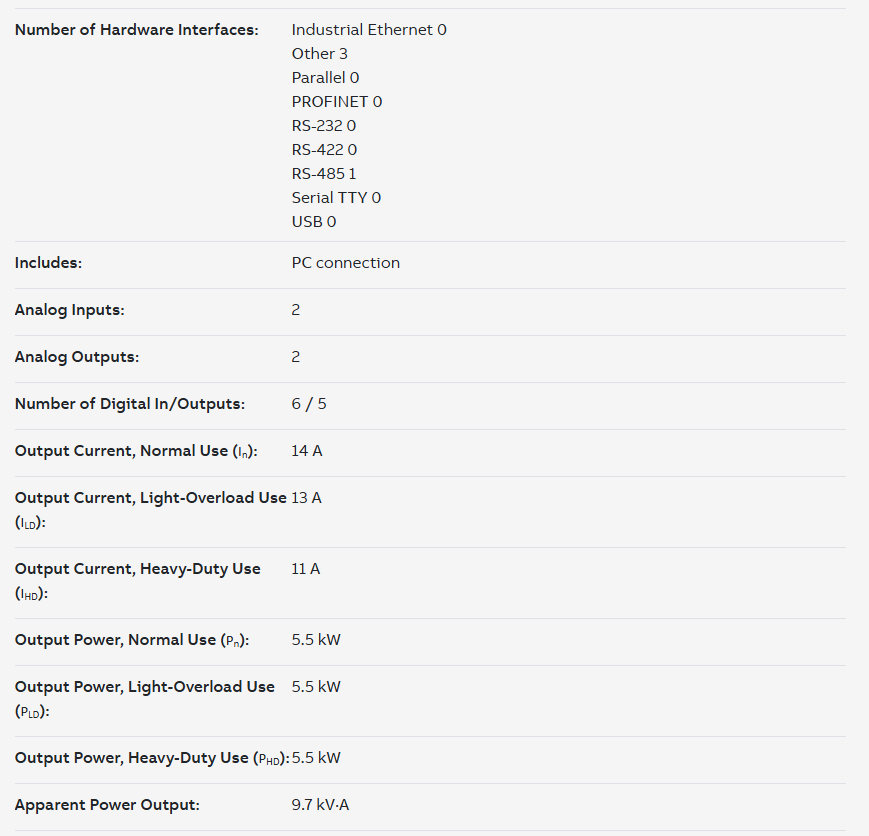869x836 pixels.
Task: Select the '6 / 5' value
Action: pos(309,404)
